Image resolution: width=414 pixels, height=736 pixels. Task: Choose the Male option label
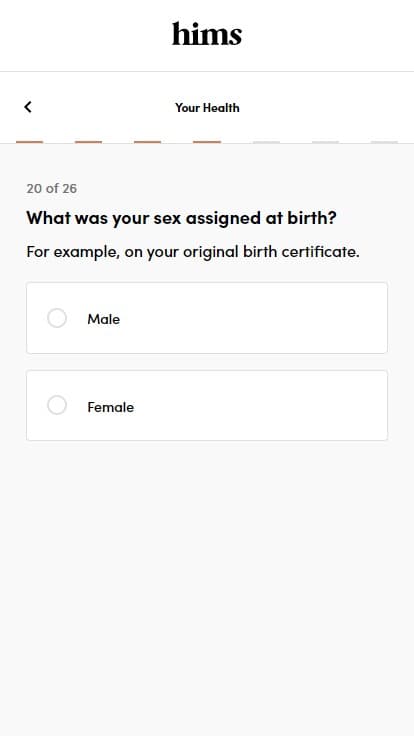coord(104,319)
